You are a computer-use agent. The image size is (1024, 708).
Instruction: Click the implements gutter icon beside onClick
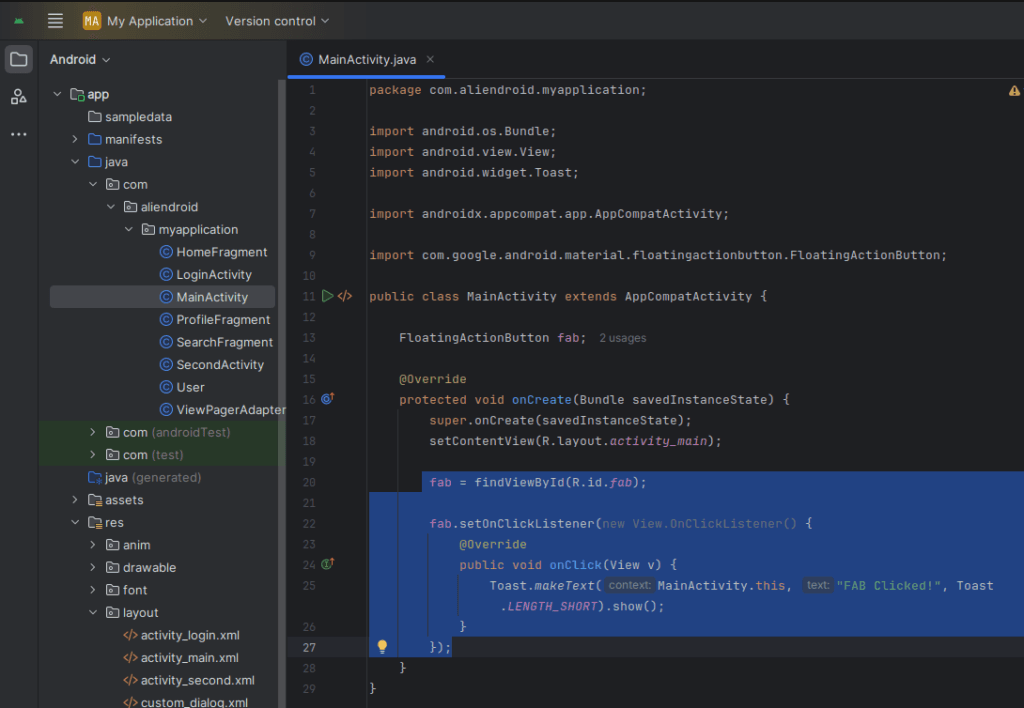[x=327, y=564]
